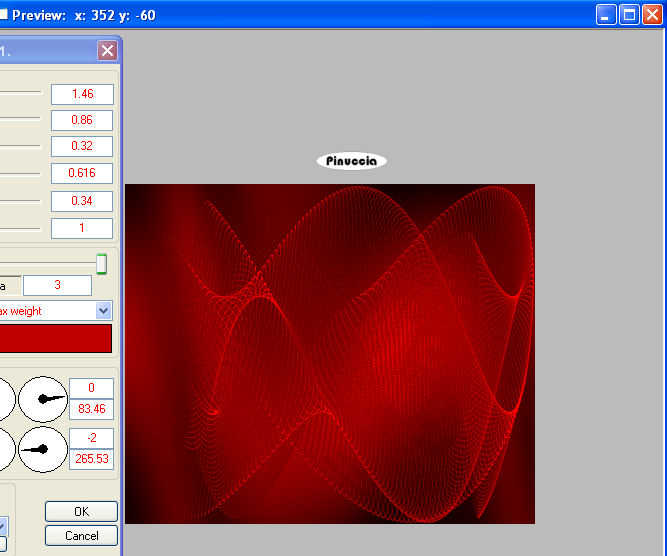Open the 'ax weight' dropdown arrow

pyautogui.click(x=103, y=311)
